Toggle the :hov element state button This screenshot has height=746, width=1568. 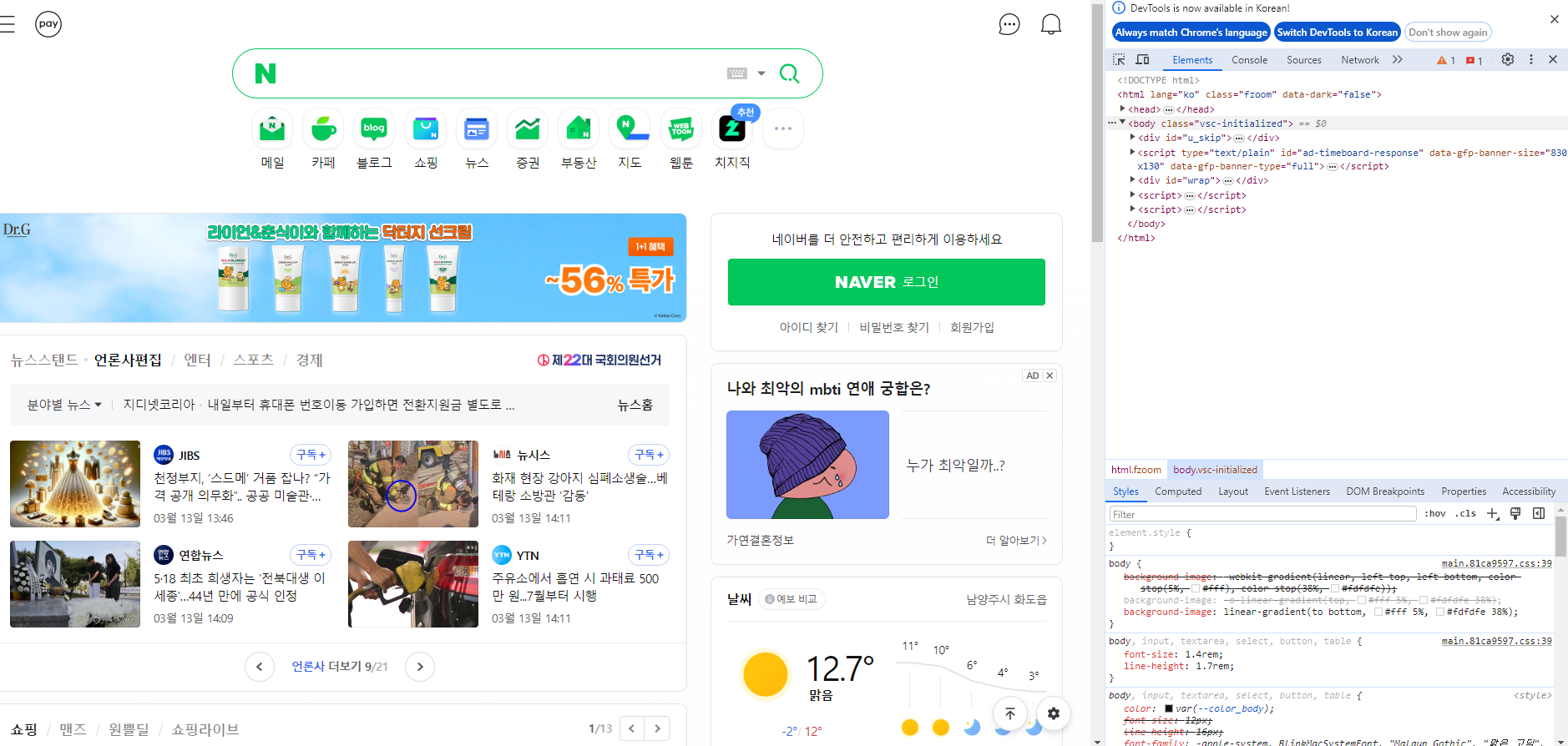tap(1435, 514)
